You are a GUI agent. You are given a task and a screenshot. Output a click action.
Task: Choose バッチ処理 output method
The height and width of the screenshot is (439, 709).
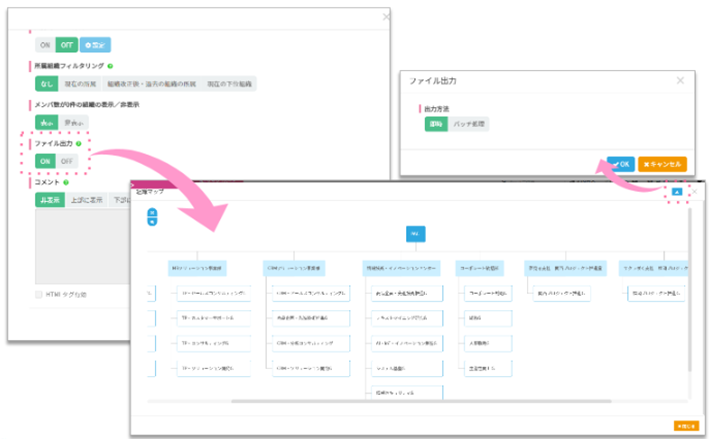(468, 124)
